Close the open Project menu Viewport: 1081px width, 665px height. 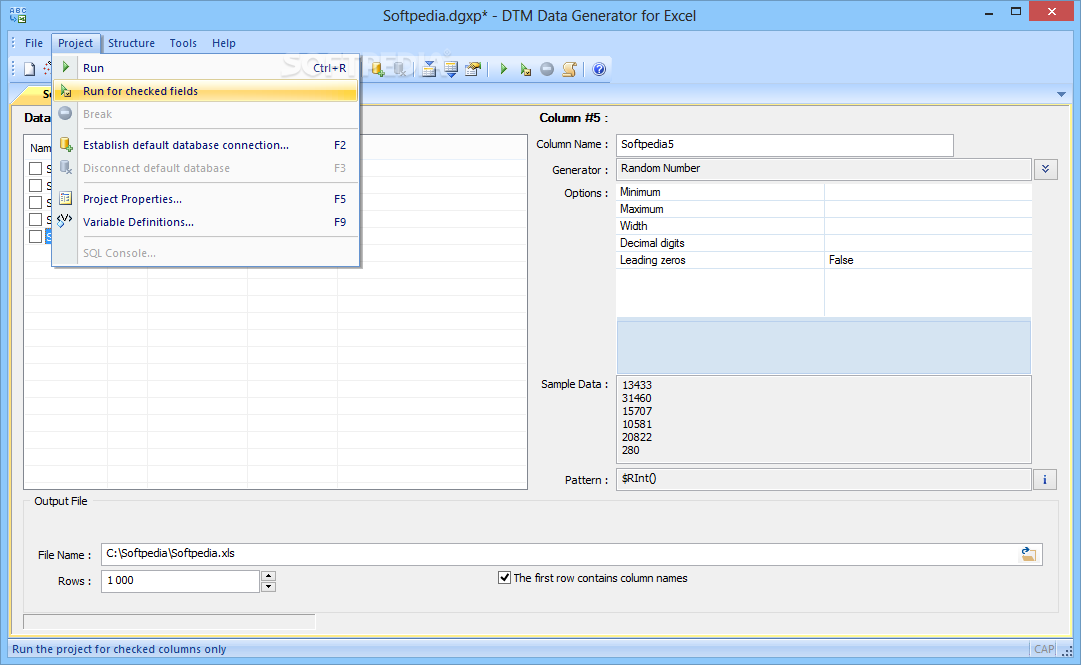coord(75,43)
